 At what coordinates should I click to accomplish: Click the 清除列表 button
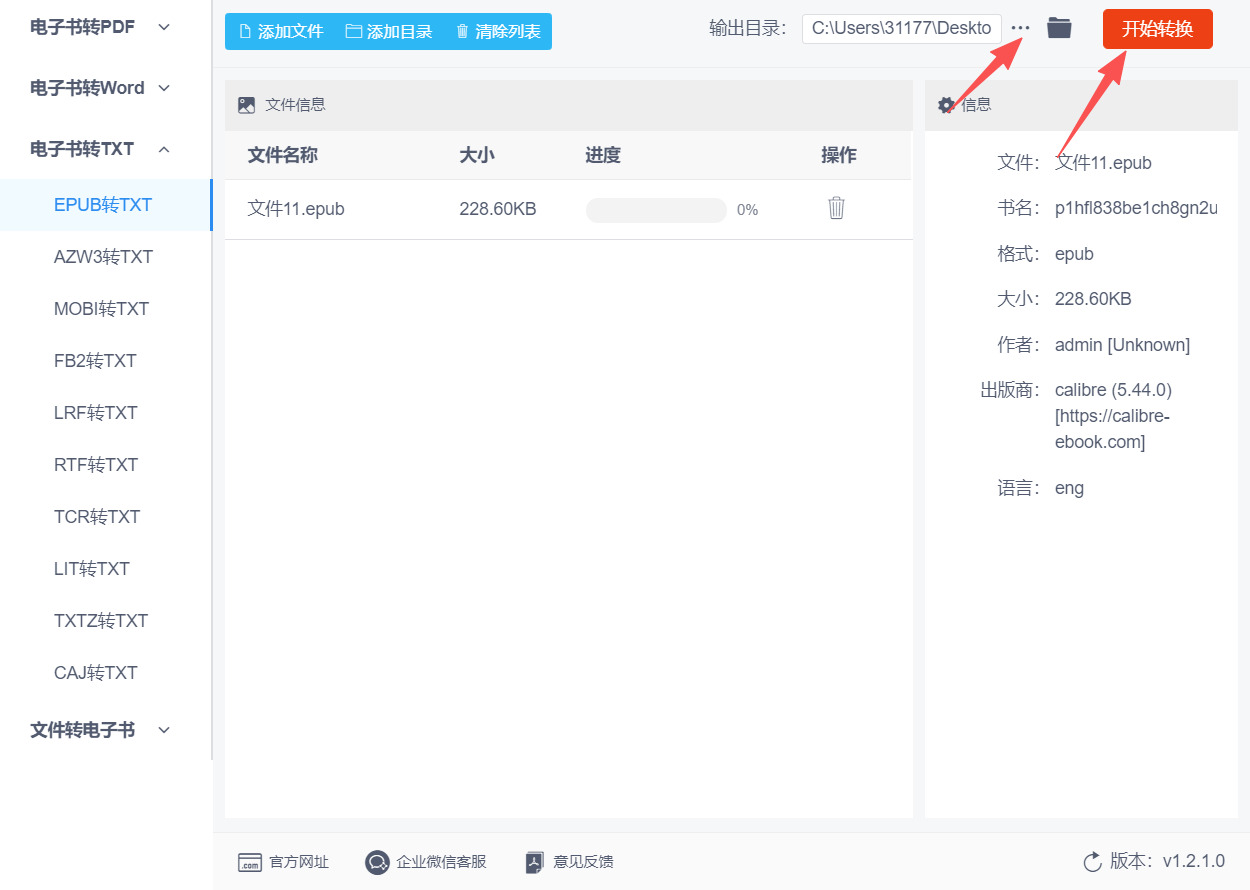coord(498,31)
